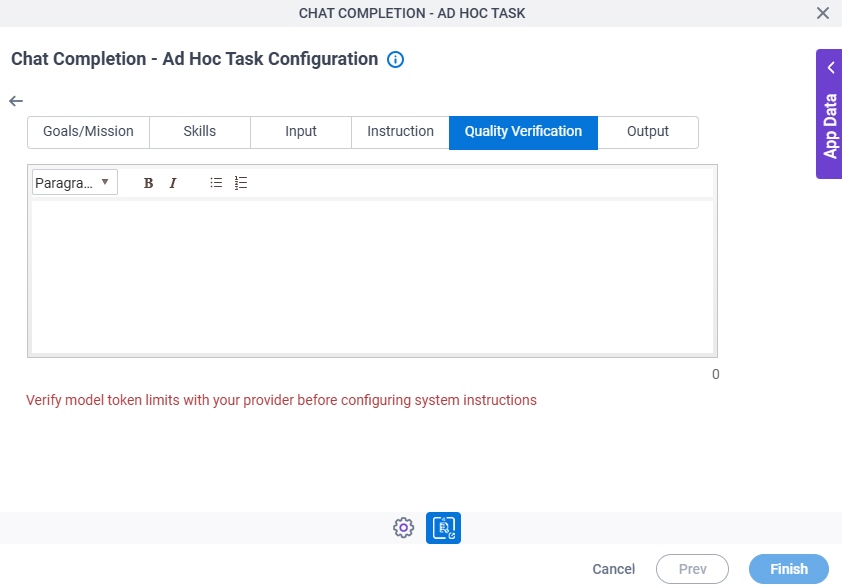
Task: Click the Cancel button
Action: point(613,569)
